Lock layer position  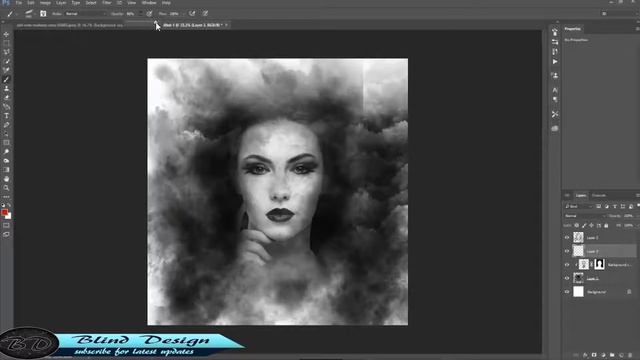coord(591,225)
